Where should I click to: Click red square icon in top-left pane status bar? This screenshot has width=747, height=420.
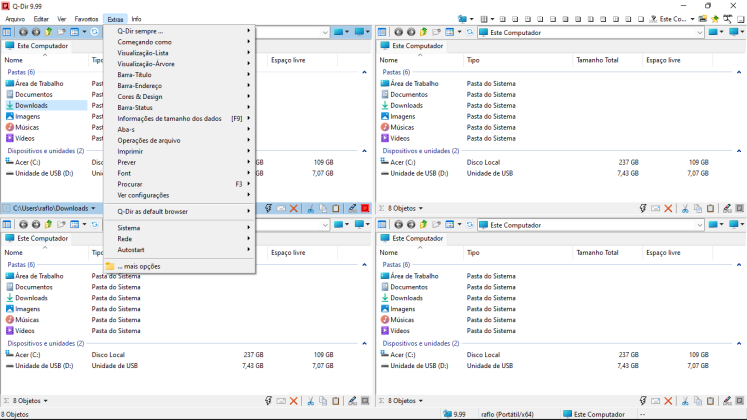pos(365,208)
